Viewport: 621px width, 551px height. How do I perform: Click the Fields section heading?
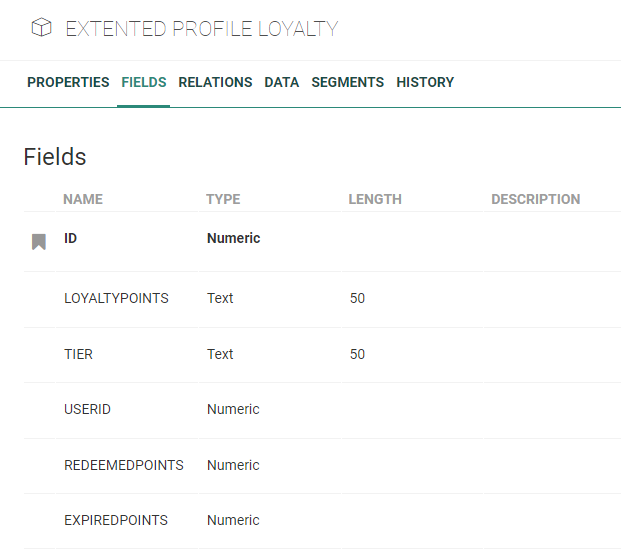[55, 157]
